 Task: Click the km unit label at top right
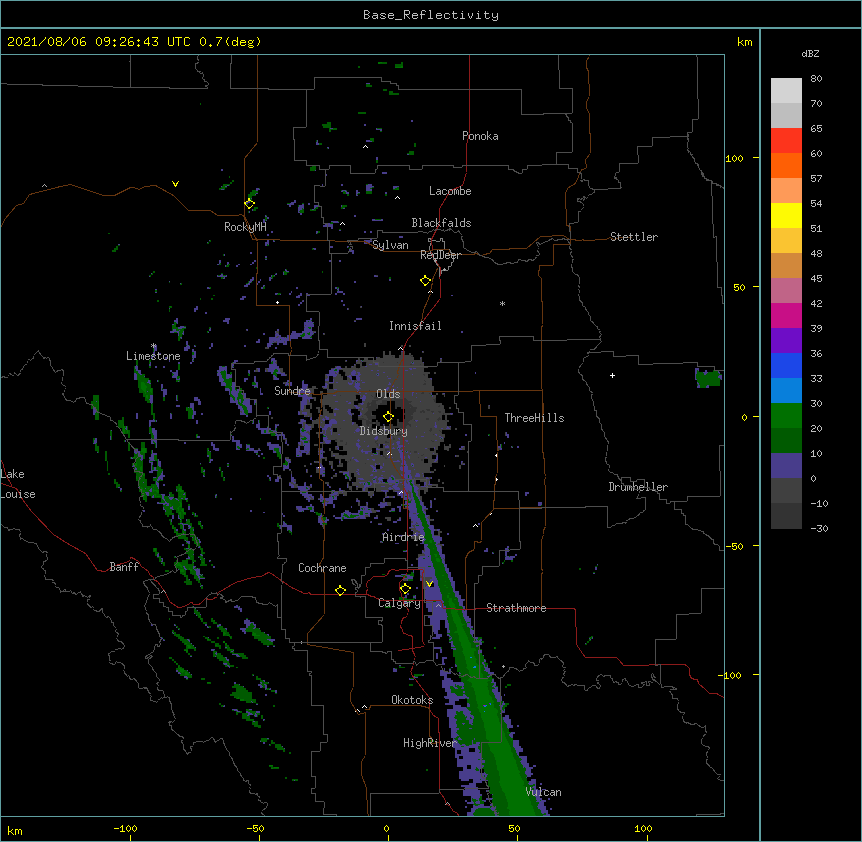point(745,42)
